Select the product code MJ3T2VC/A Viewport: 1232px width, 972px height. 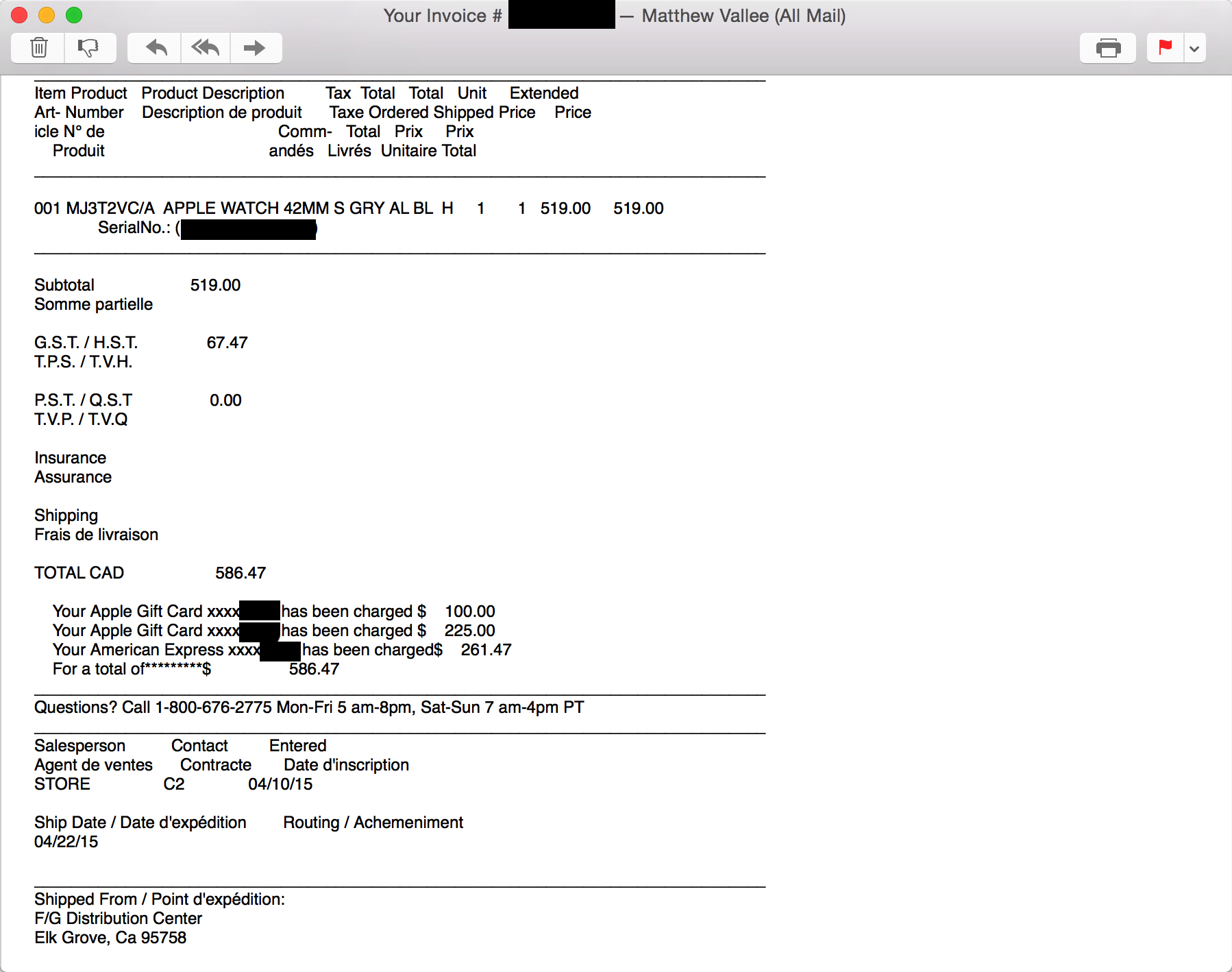[x=110, y=208]
